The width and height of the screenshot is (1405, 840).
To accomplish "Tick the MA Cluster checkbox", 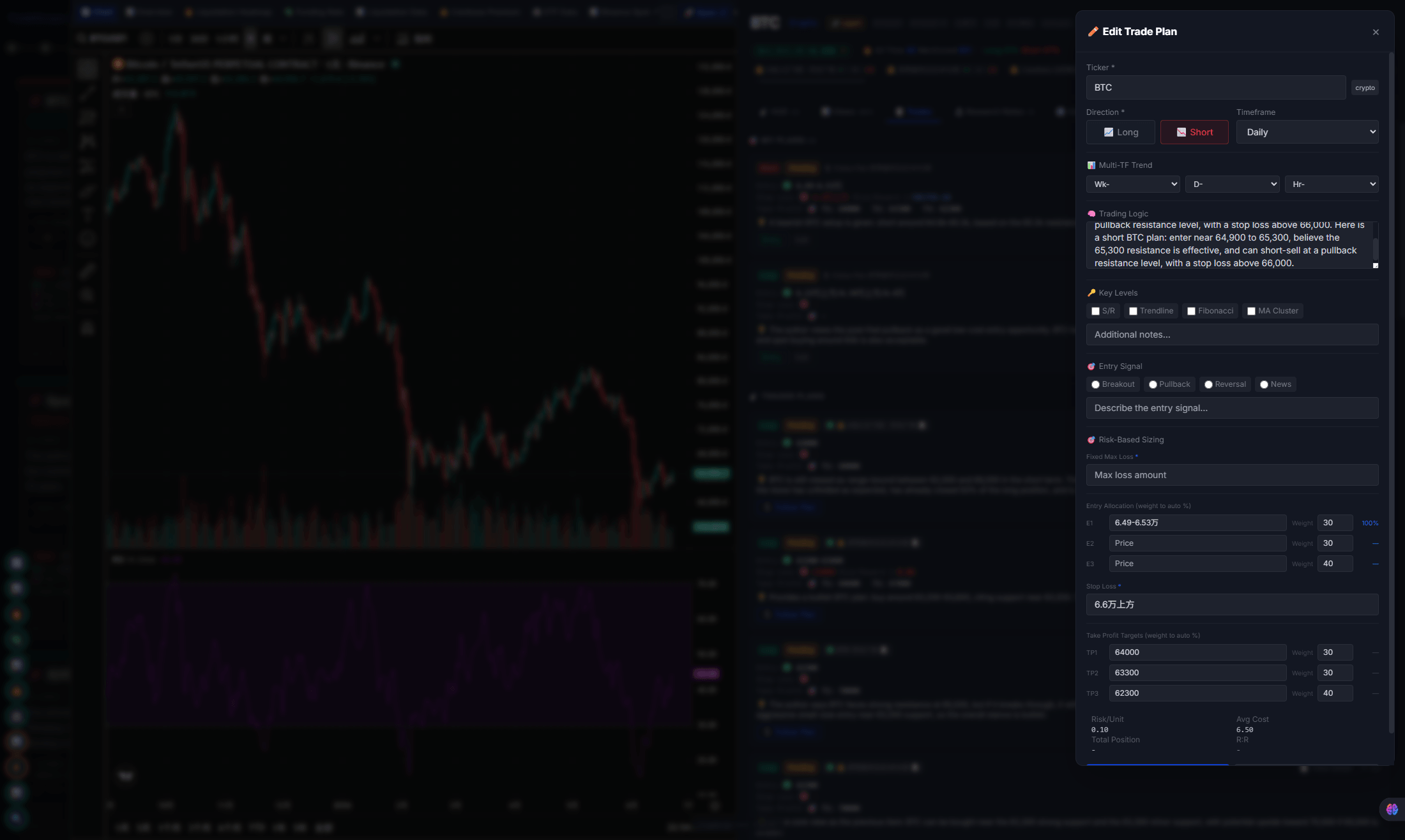I will click(1251, 311).
